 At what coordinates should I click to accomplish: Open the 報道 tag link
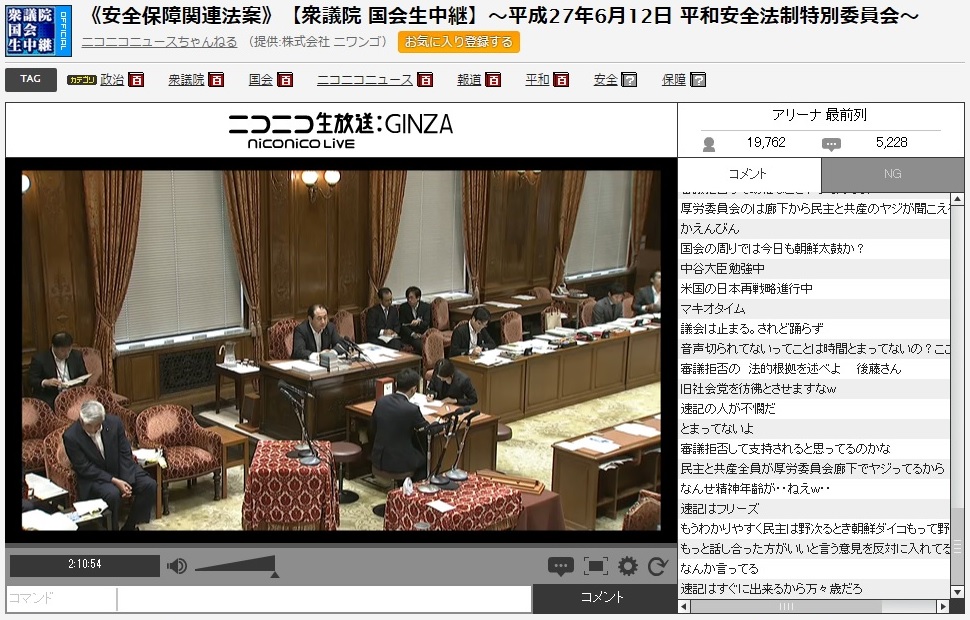(469, 79)
